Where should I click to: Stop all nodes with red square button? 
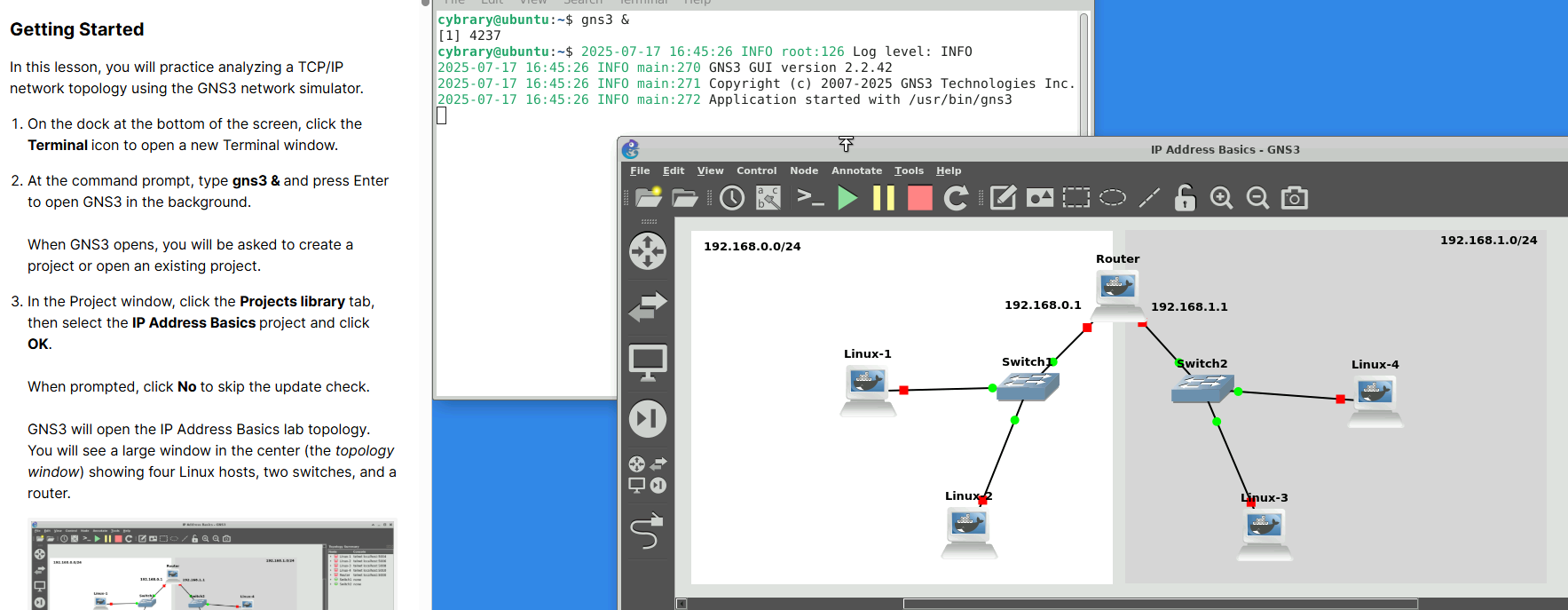pos(920,198)
